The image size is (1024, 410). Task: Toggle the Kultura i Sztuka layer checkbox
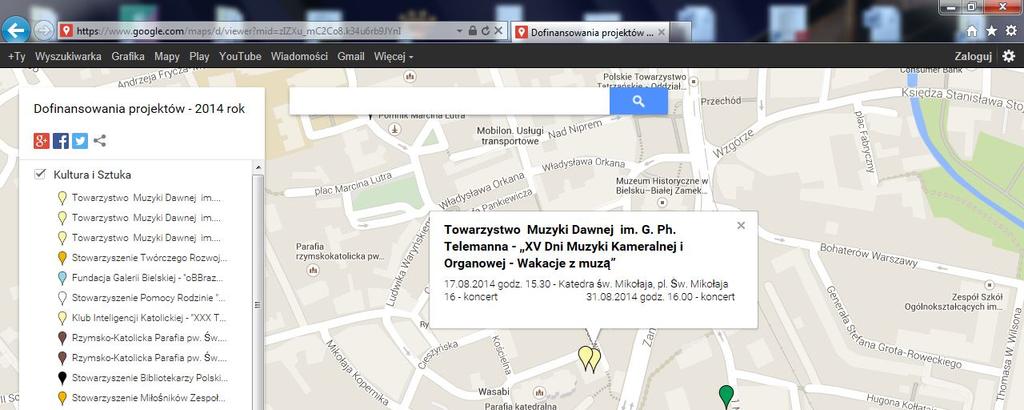coord(40,174)
